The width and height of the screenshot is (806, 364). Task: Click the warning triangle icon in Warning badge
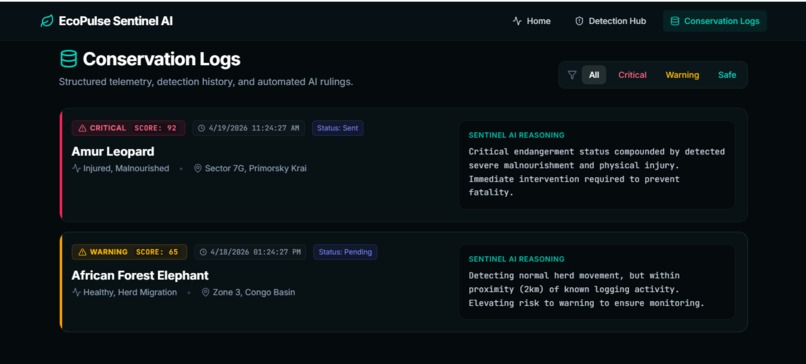coord(82,252)
